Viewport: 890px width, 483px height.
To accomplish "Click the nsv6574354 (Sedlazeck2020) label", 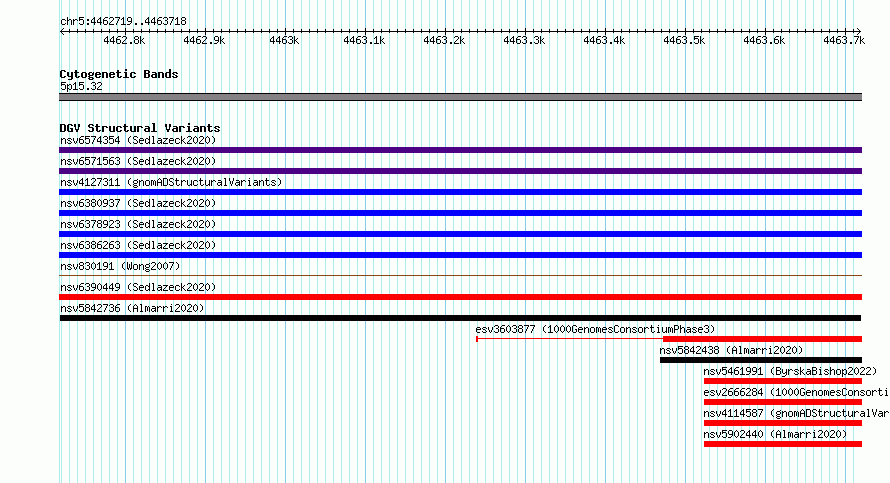I will click(138, 140).
